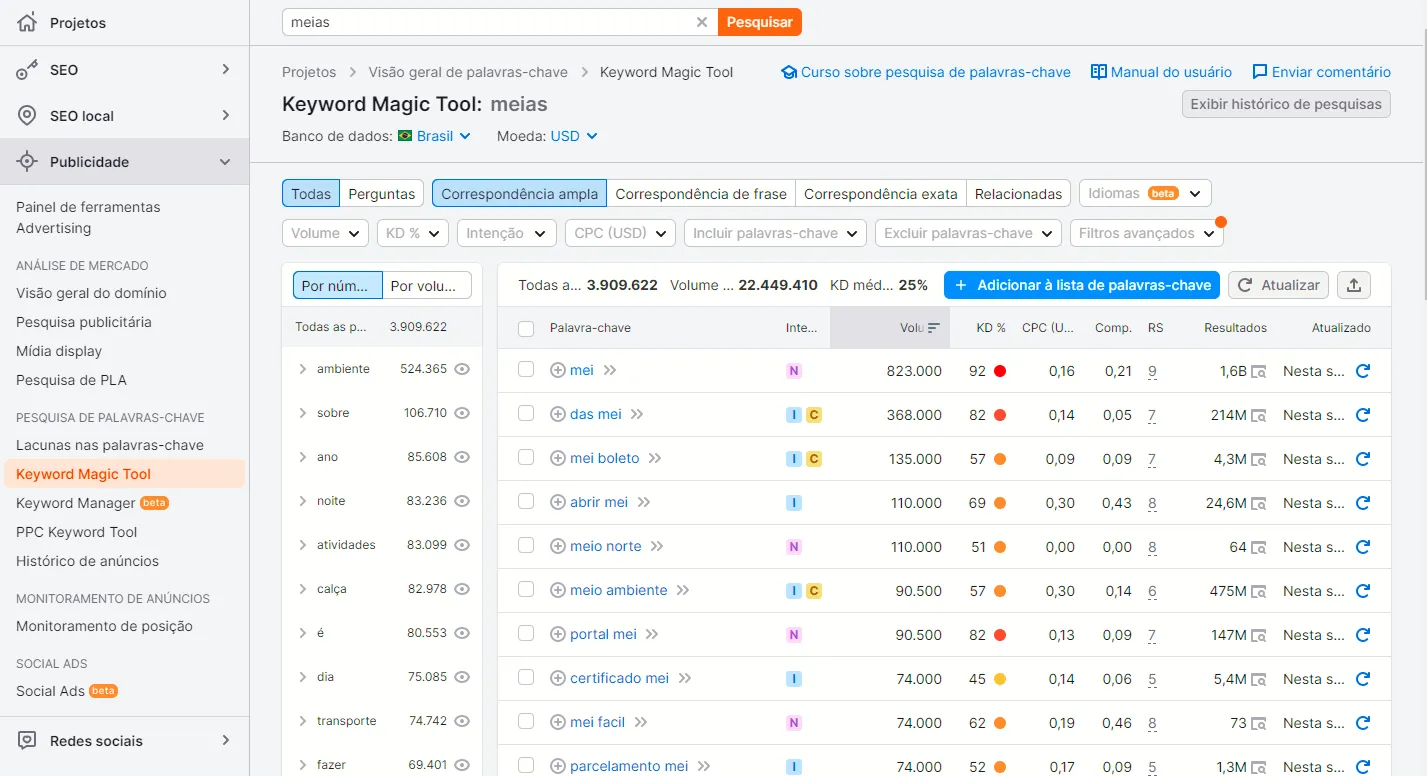Clear the search field with the X icon

point(702,22)
